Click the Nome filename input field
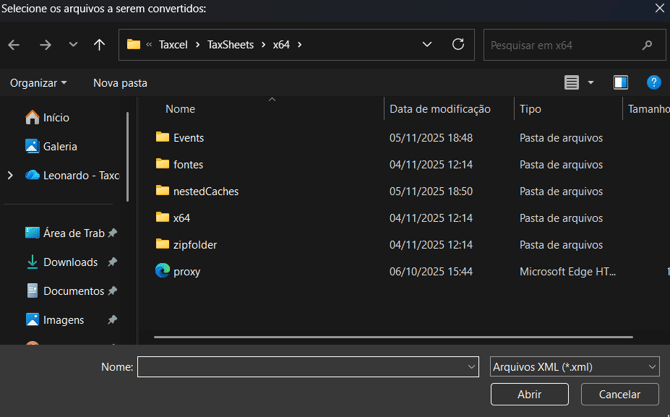 coord(300,367)
